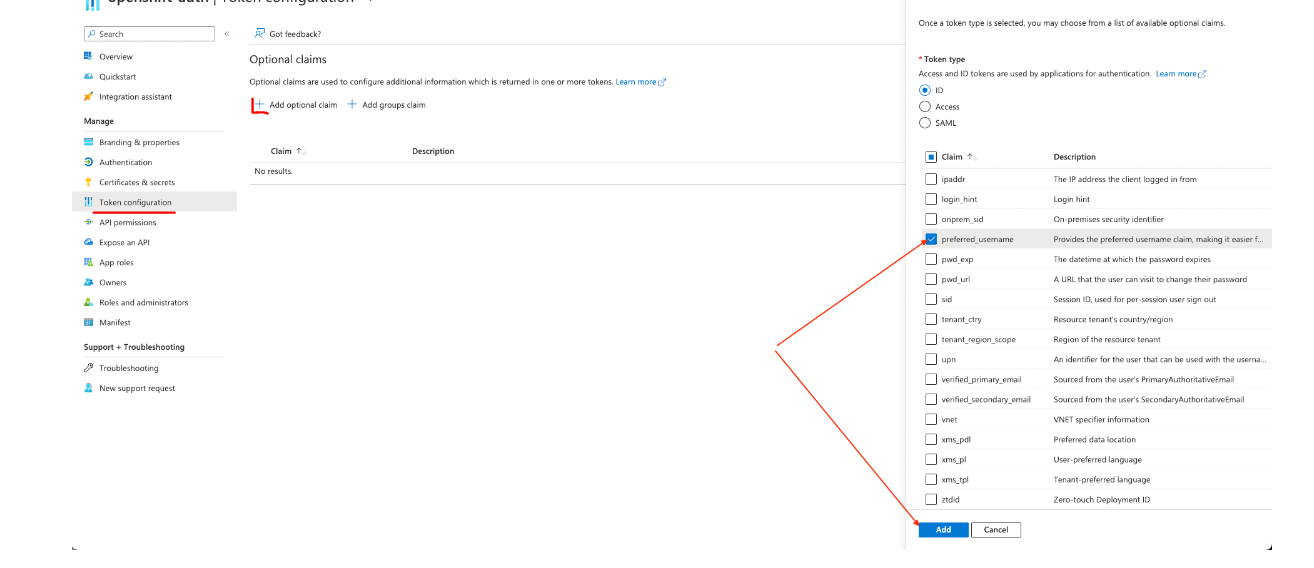Viewport: 1314px width, 568px height.
Task: Collapse the sidebar with the double chevron
Action: tap(227, 34)
